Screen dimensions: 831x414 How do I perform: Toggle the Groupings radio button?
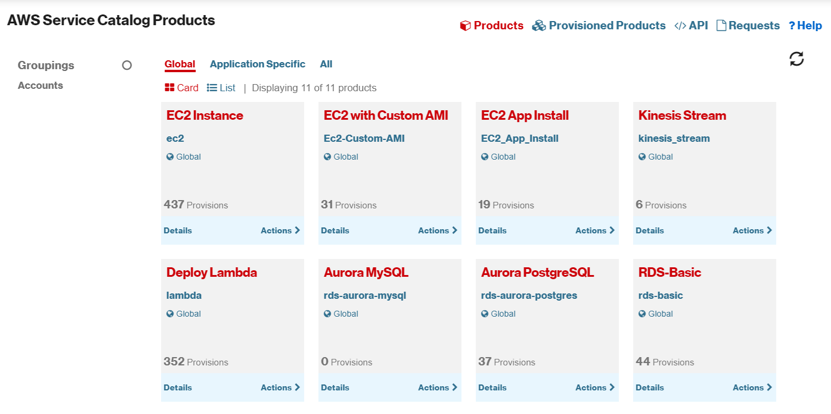pyautogui.click(x=127, y=66)
